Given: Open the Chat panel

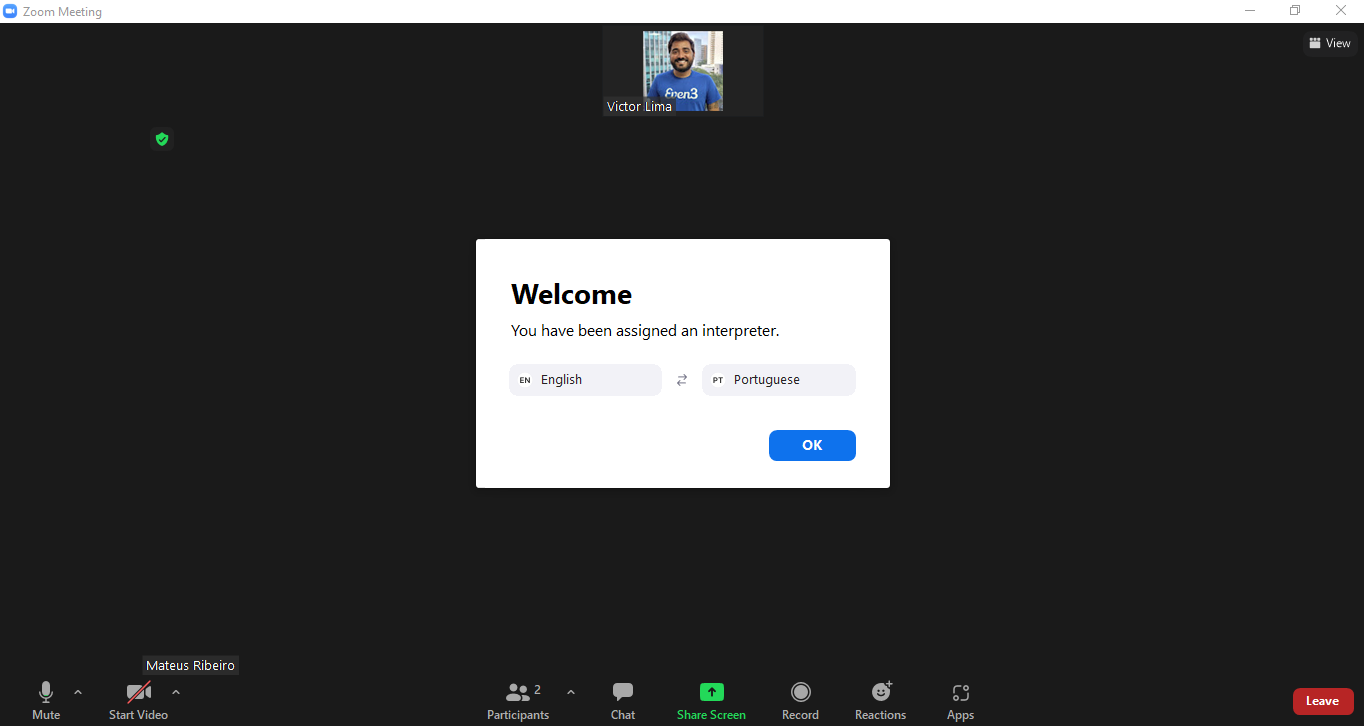Looking at the screenshot, I should [623, 700].
